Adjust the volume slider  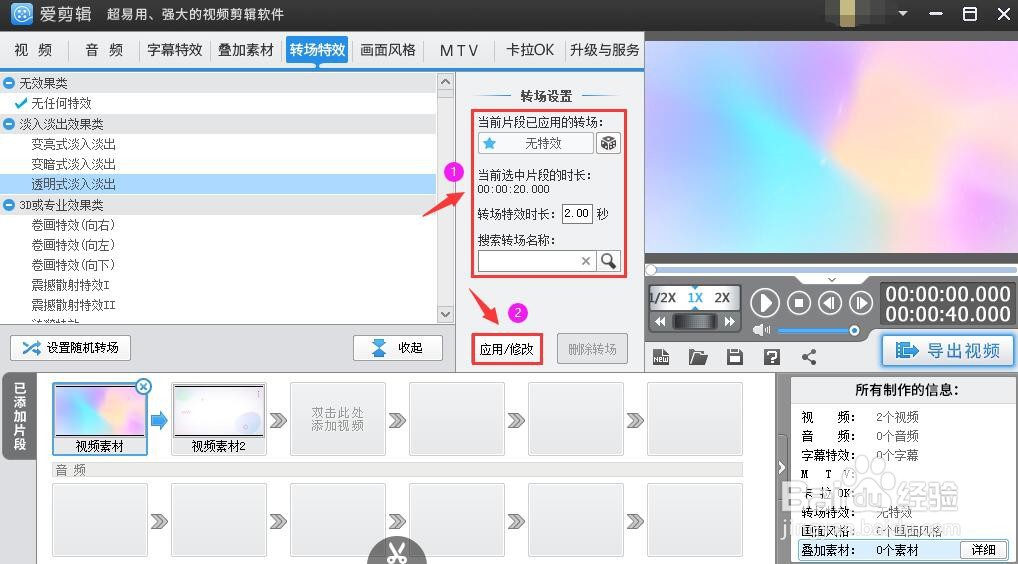pyautogui.click(x=817, y=330)
